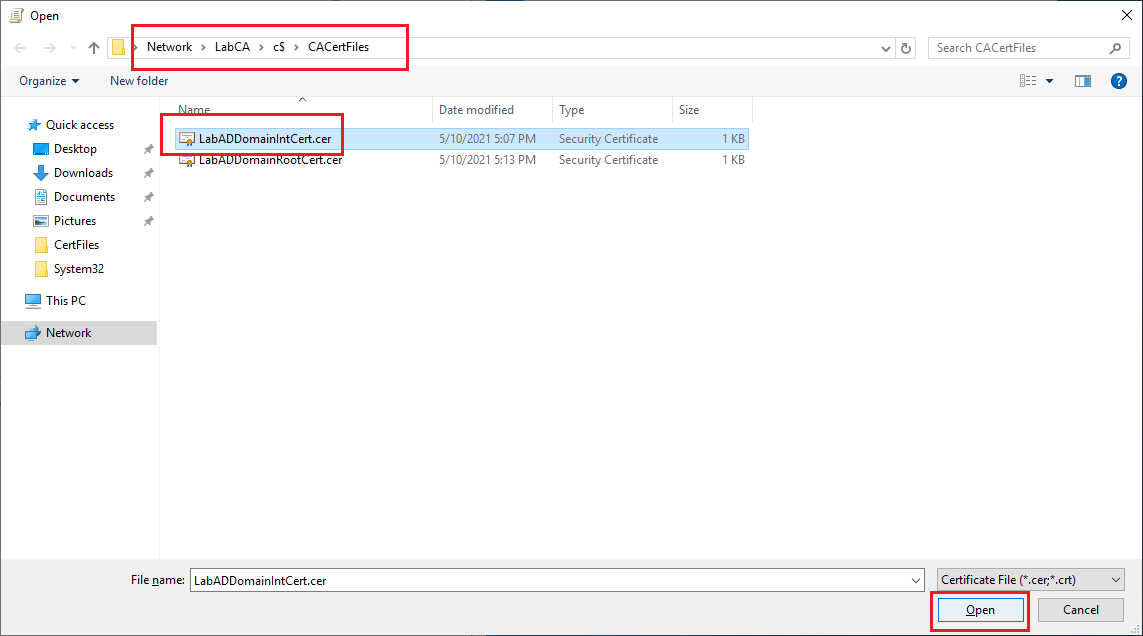This screenshot has width=1143, height=636.
Task: Click the Cancel button
Action: [x=1080, y=610]
